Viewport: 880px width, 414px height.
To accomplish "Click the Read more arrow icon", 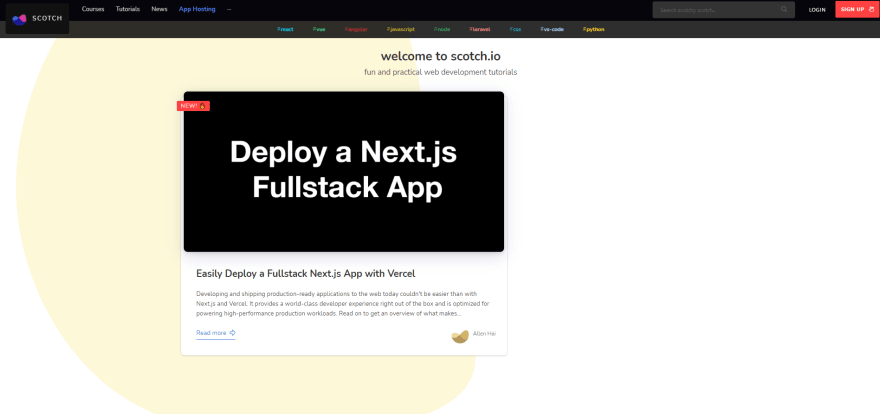I will (x=232, y=333).
